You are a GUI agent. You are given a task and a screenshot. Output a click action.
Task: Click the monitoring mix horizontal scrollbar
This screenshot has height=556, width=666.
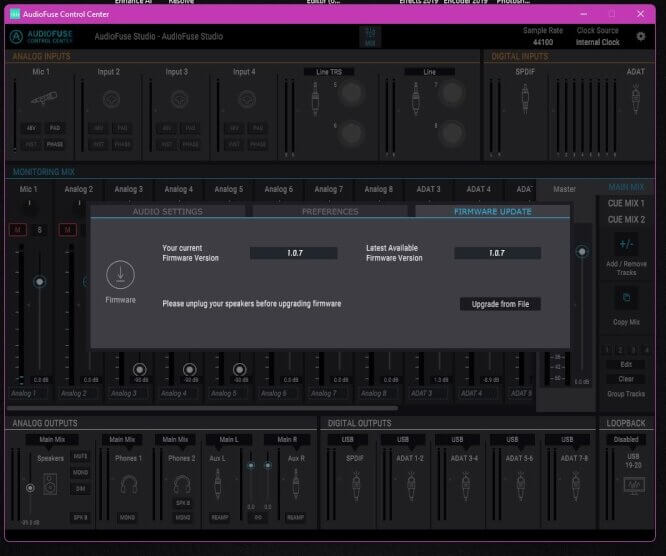pyautogui.click(x=203, y=408)
